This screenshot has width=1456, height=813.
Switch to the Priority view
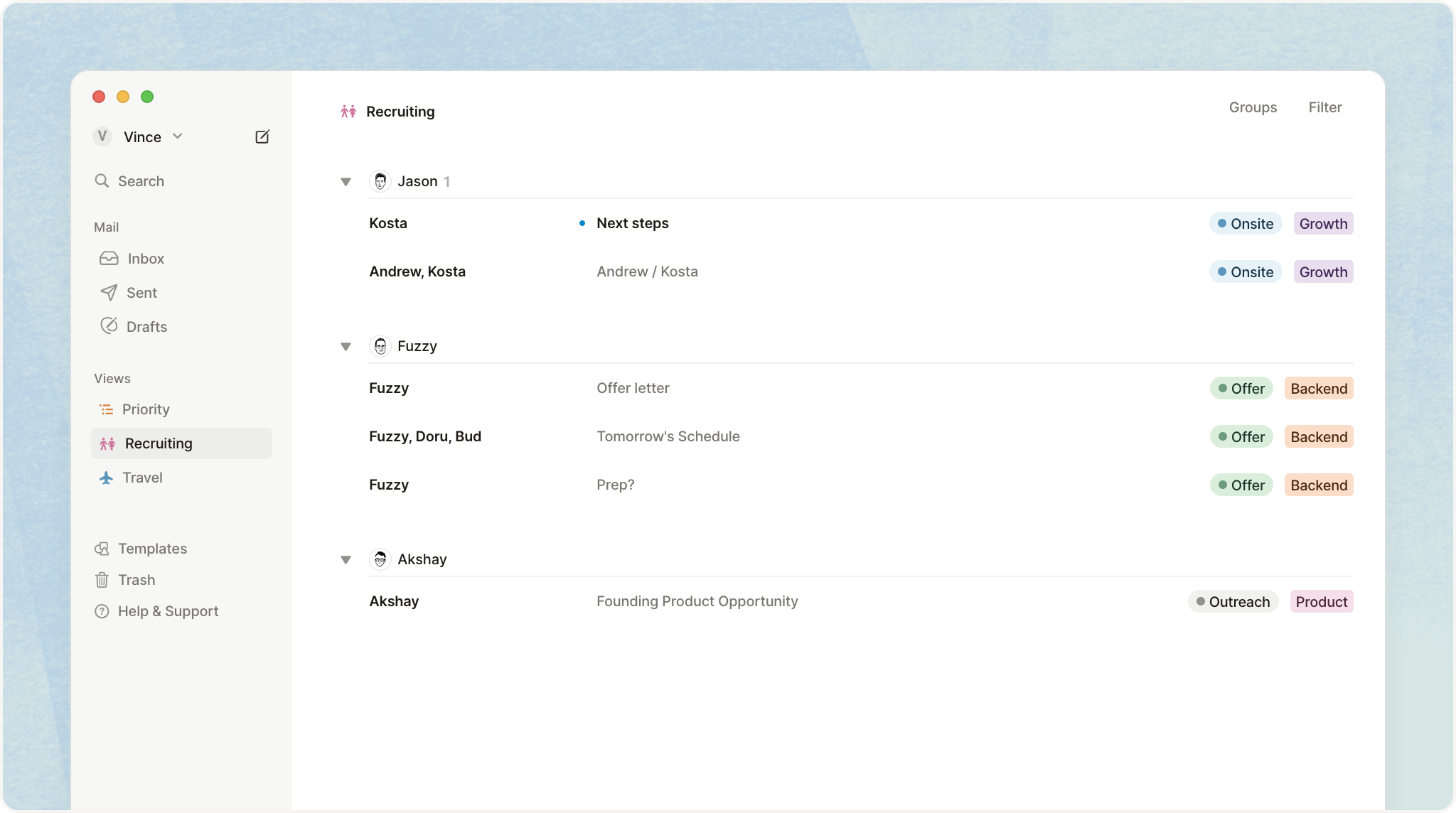[181, 409]
